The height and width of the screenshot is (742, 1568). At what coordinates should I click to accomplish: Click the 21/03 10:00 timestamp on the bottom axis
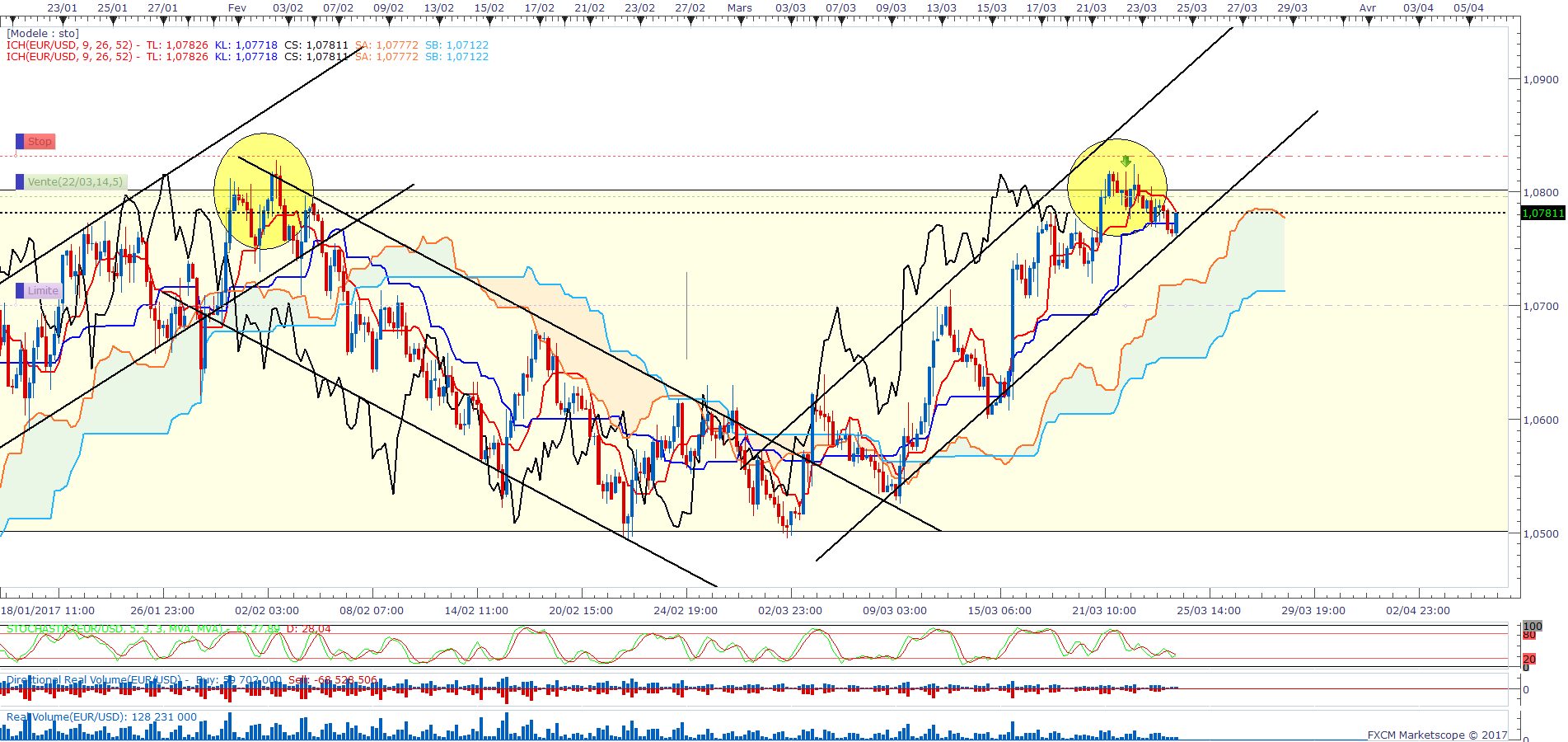pyautogui.click(x=1104, y=611)
